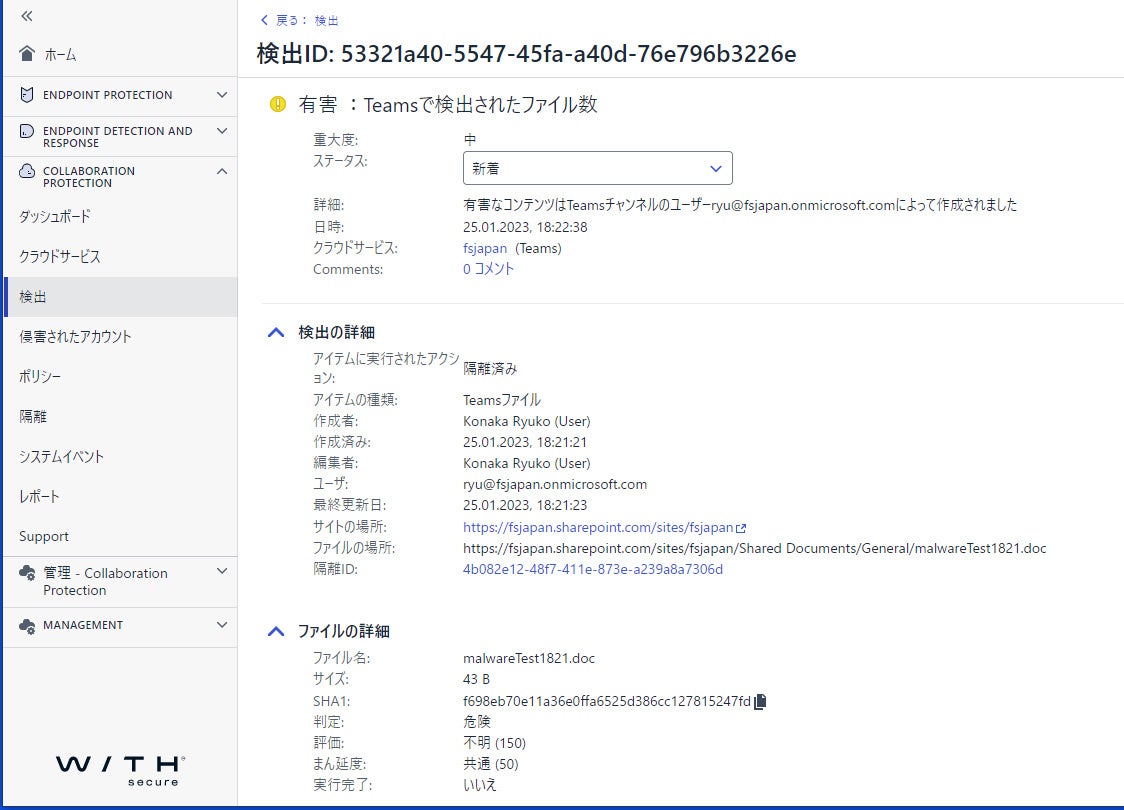
Task: Click 作成済み value 25.01.2023, 18:21:21
Action: [x=525, y=442]
